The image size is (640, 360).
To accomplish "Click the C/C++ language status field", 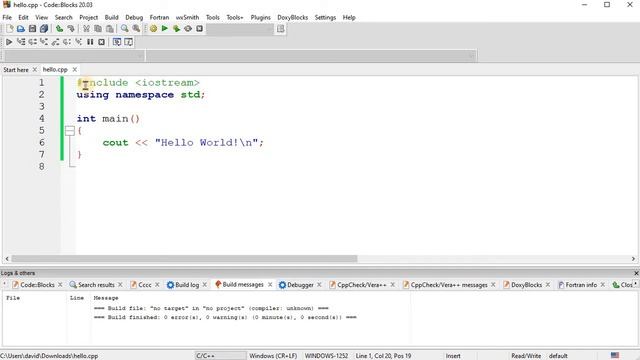I will click(x=220, y=356).
